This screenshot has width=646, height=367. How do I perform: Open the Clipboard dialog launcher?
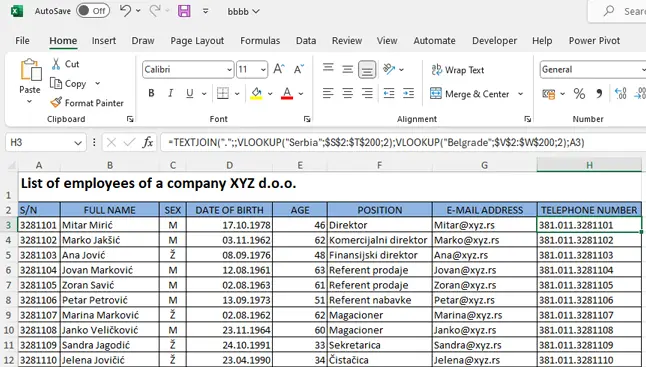130,119
